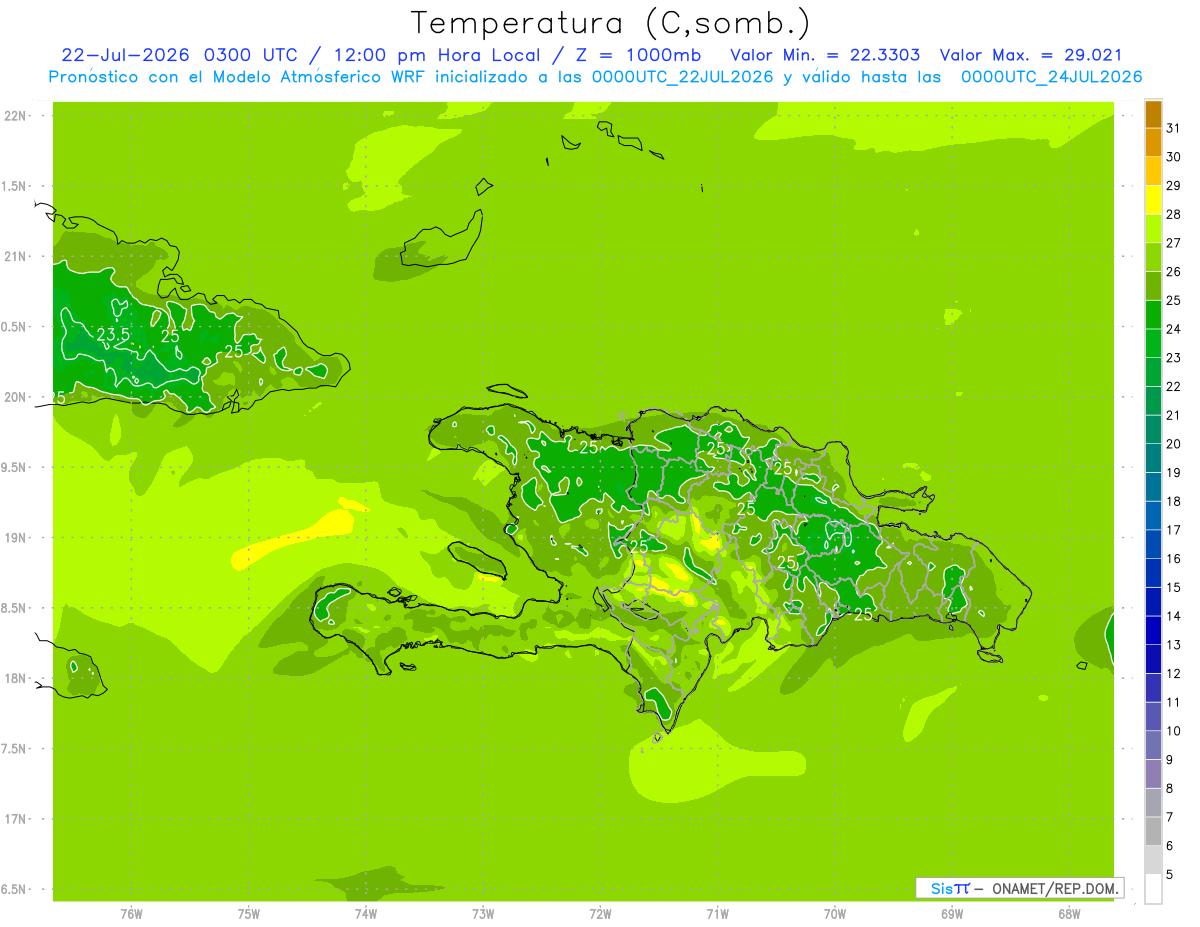1200x927 pixels.
Task: Click the "1.5N" latitude axis label
Action: click(14, 186)
